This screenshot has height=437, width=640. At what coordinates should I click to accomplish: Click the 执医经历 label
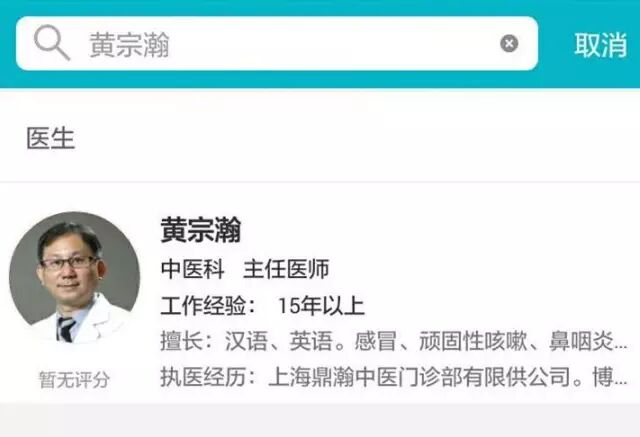[203, 377]
